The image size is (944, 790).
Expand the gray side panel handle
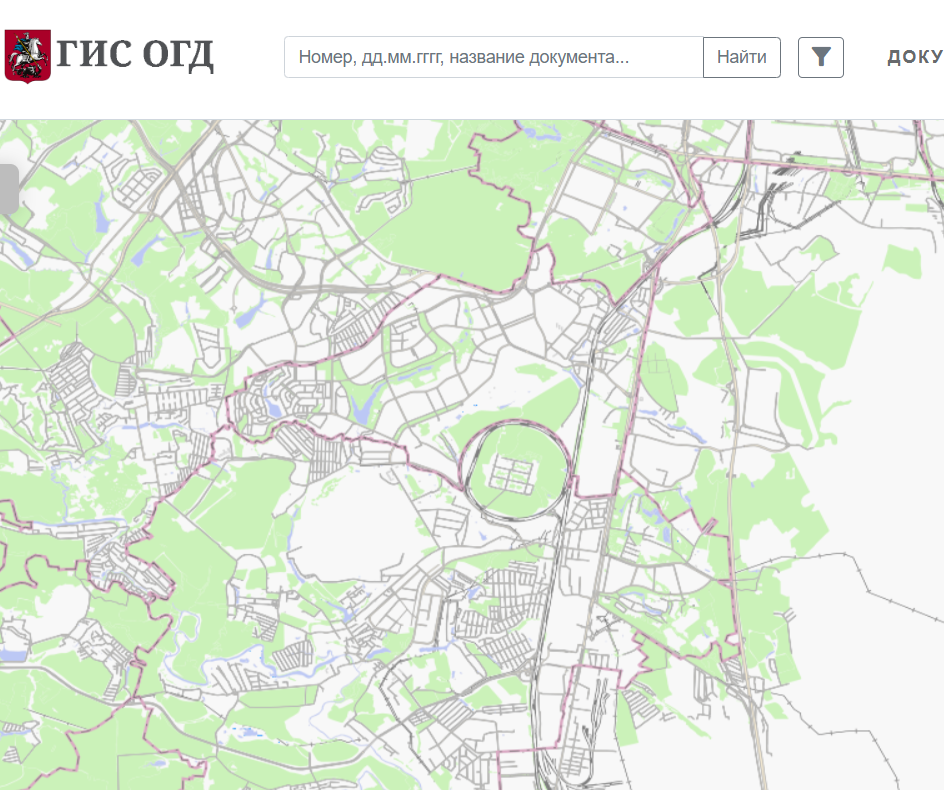8,190
